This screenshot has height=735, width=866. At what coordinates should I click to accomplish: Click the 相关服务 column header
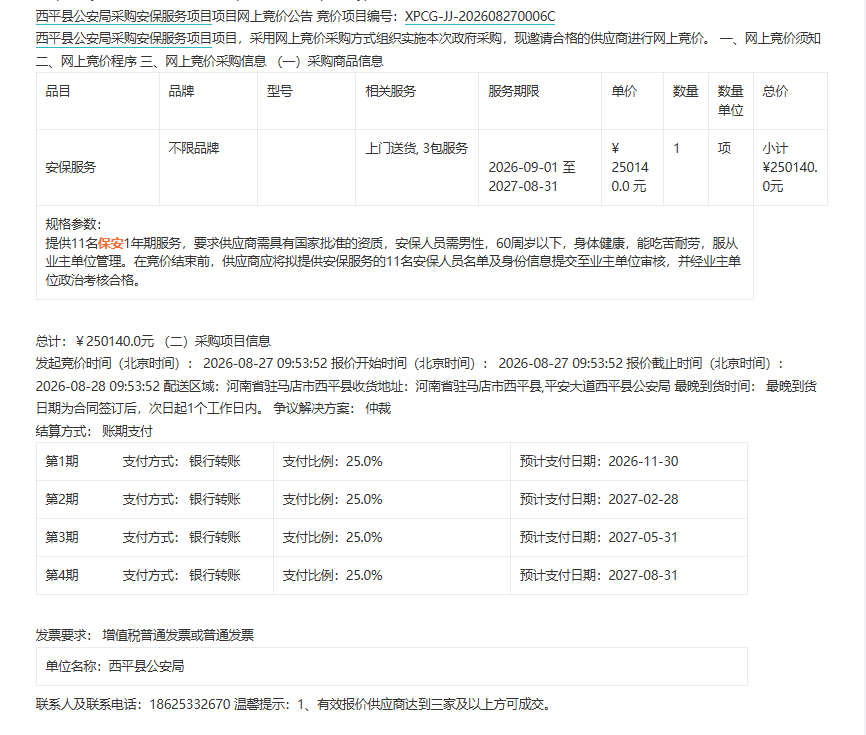(x=390, y=91)
